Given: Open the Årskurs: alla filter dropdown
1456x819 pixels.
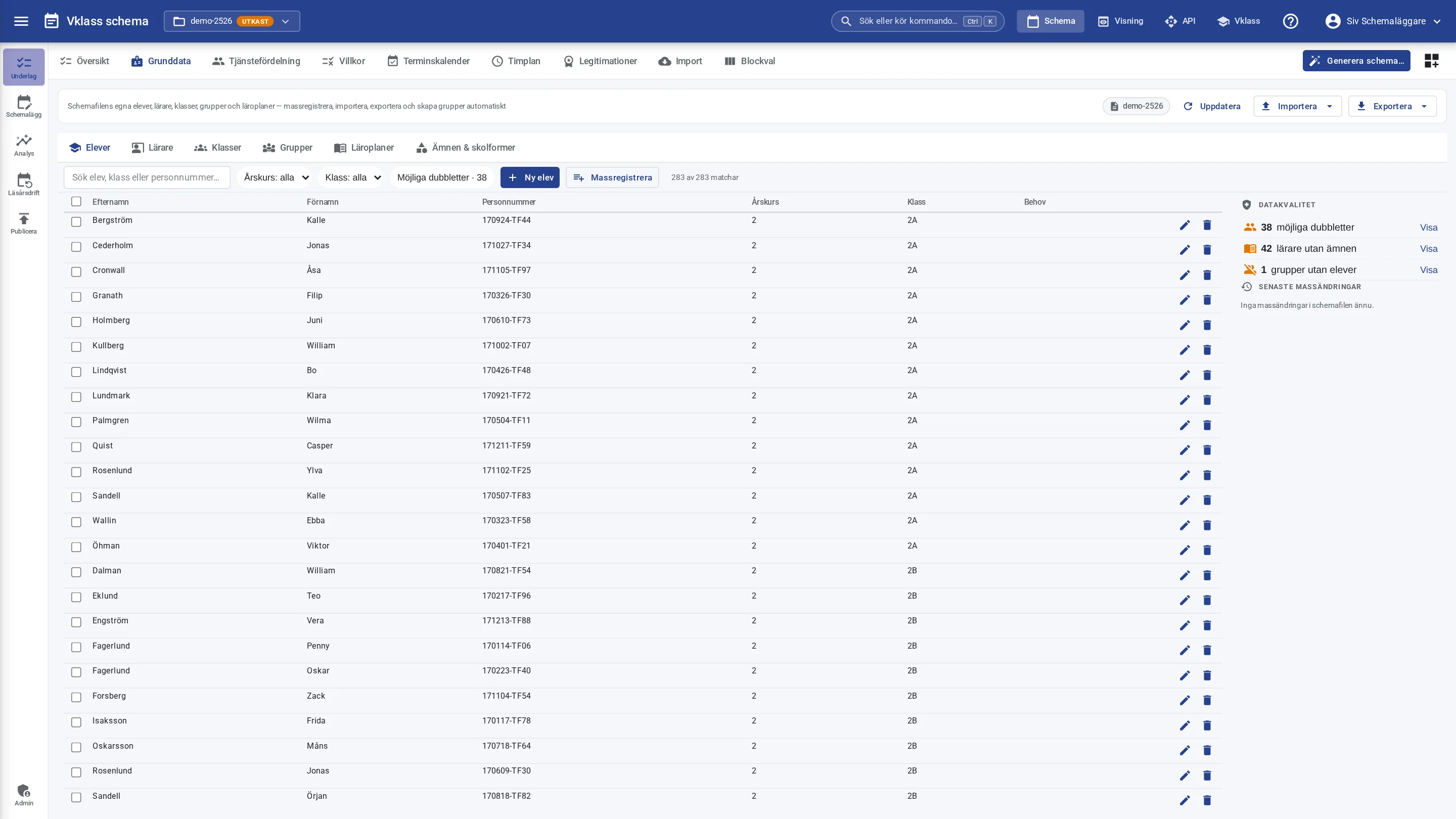Looking at the screenshot, I should point(274,177).
